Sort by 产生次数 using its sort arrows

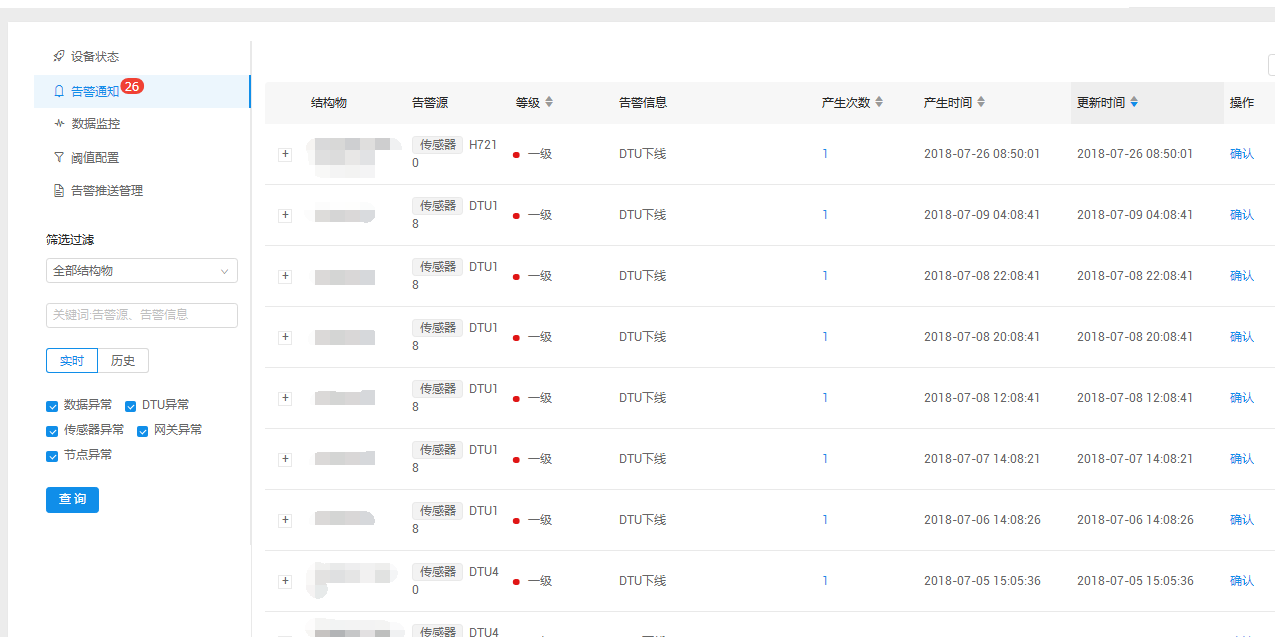tap(878, 103)
